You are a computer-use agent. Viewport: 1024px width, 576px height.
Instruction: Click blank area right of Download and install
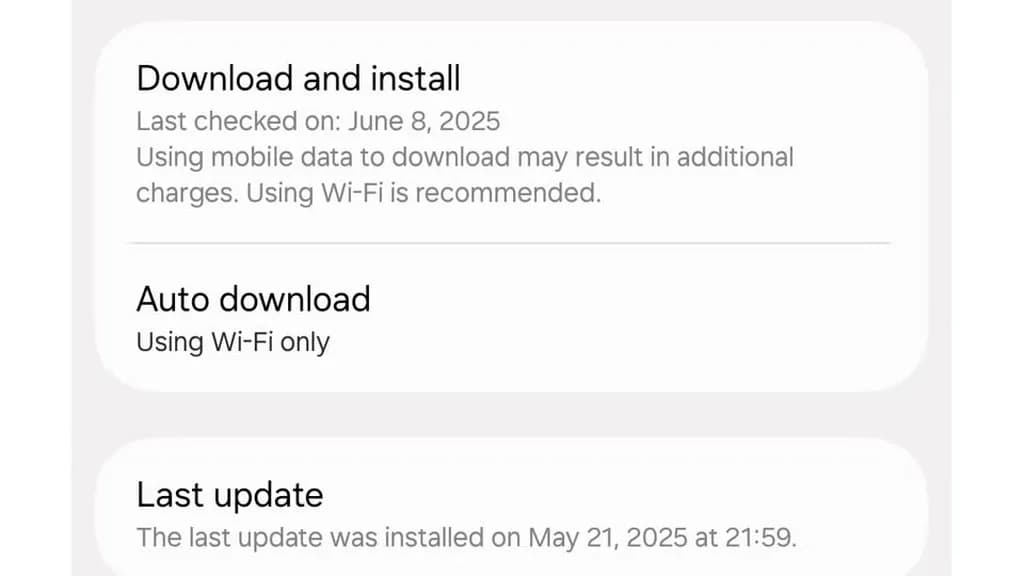point(680,78)
